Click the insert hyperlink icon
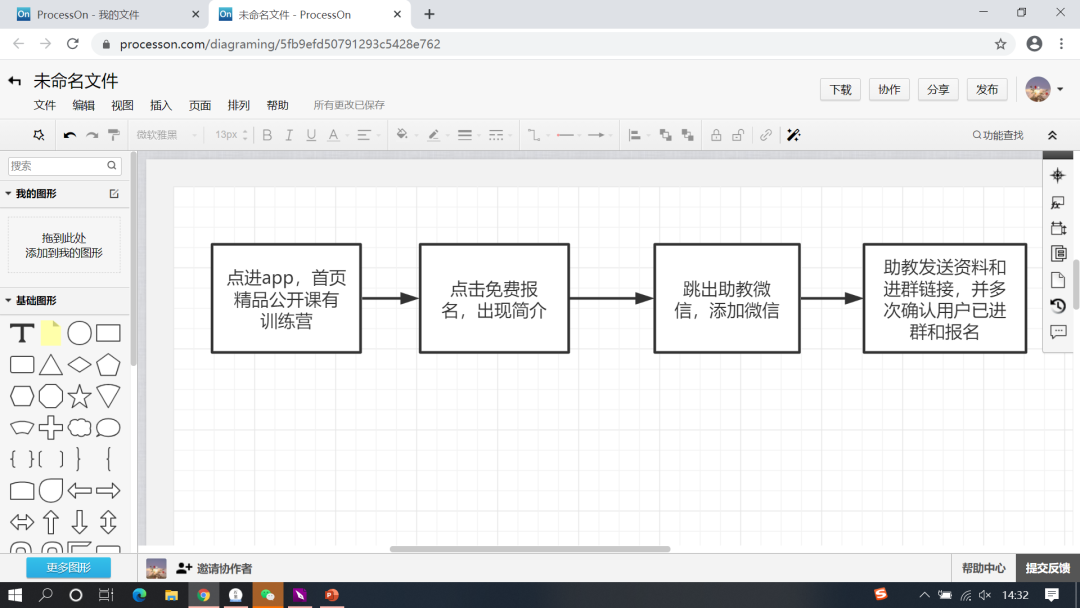1080x608 pixels. [766, 134]
